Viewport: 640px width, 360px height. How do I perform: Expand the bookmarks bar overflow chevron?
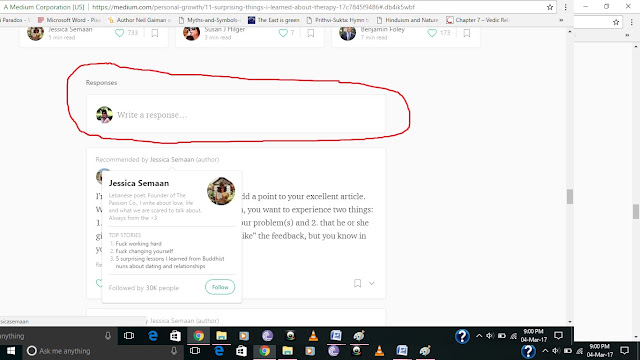click(x=561, y=20)
